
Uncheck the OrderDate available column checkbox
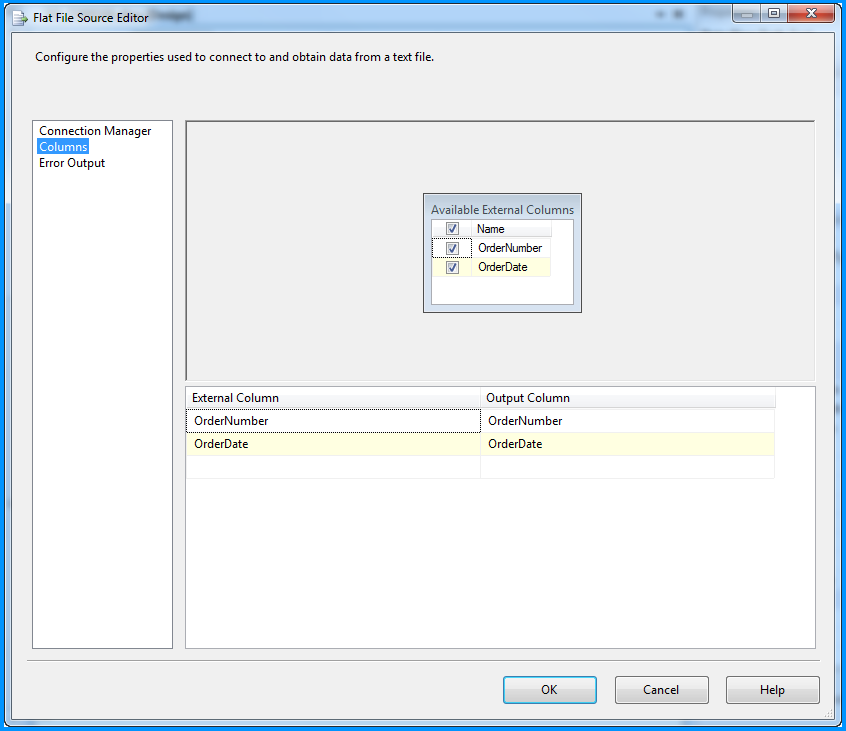click(452, 267)
